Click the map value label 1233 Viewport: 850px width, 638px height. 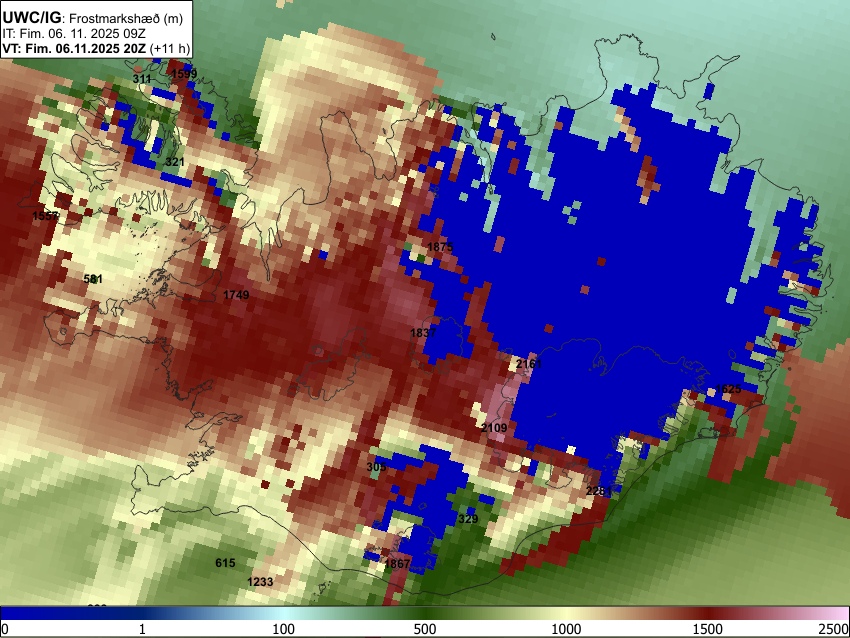tap(260, 582)
